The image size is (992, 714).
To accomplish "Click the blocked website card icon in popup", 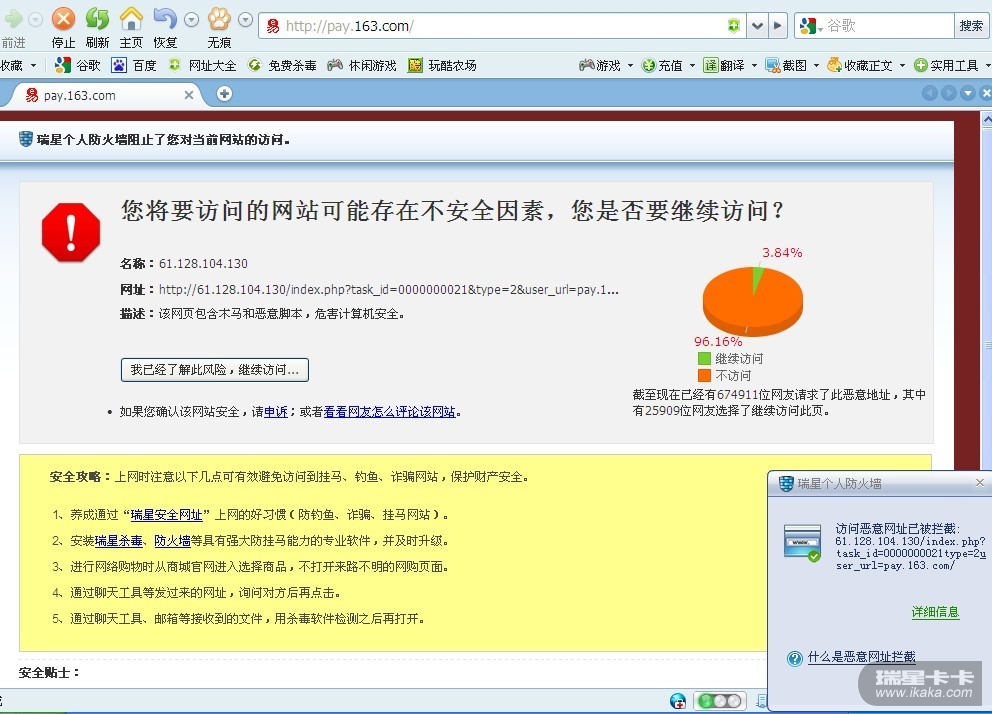I will (x=802, y=543).
